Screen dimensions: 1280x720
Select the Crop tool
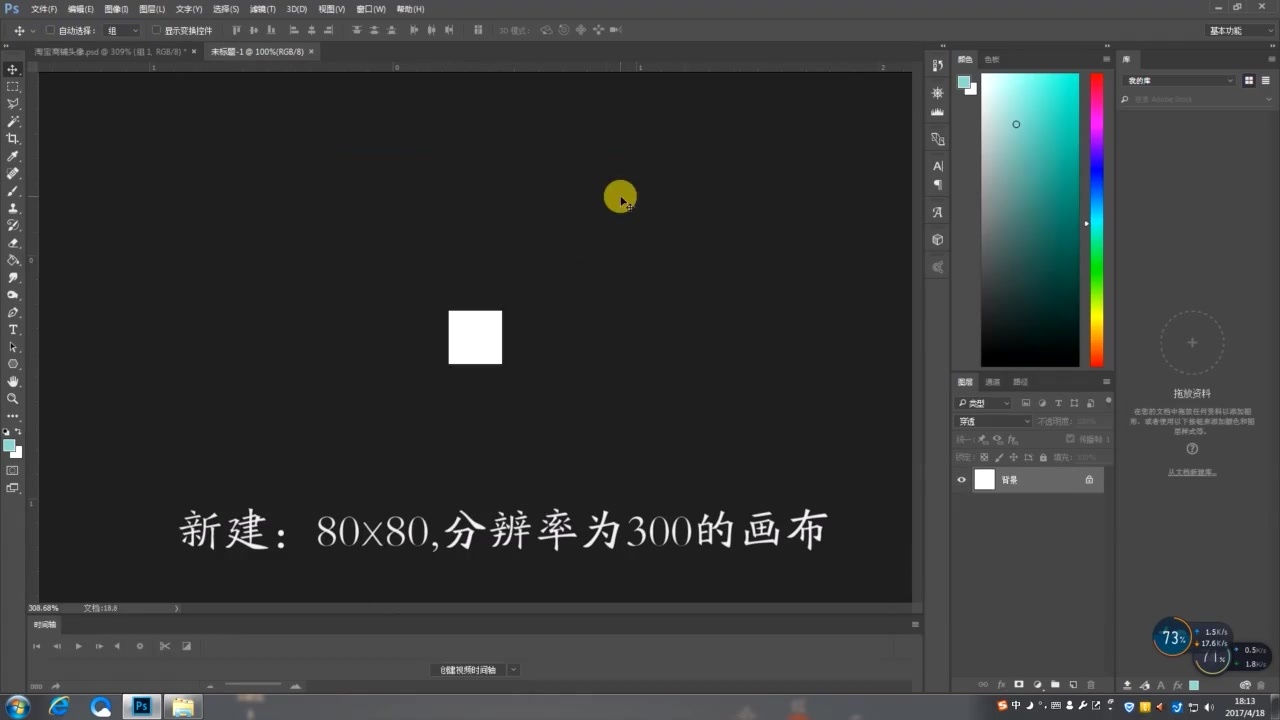pyautogui.click(x=13, y=139)
